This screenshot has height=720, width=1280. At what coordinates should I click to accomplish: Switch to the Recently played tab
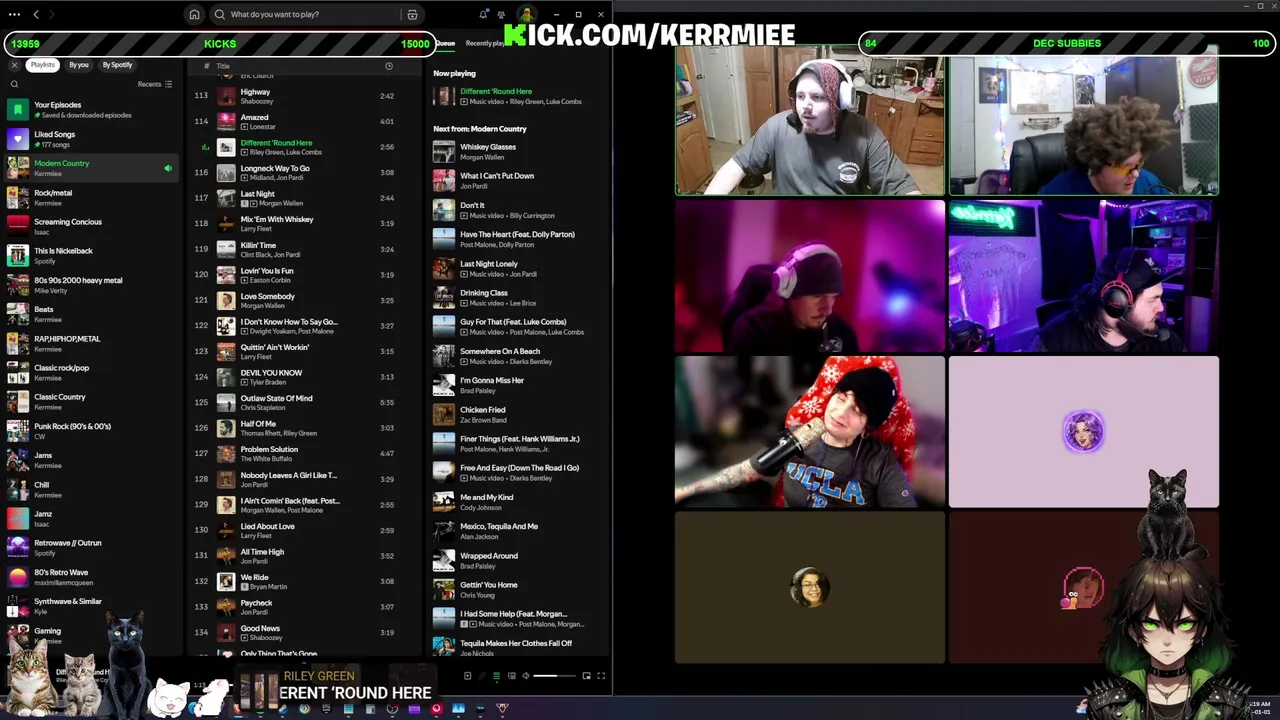[x=485, y=43]
